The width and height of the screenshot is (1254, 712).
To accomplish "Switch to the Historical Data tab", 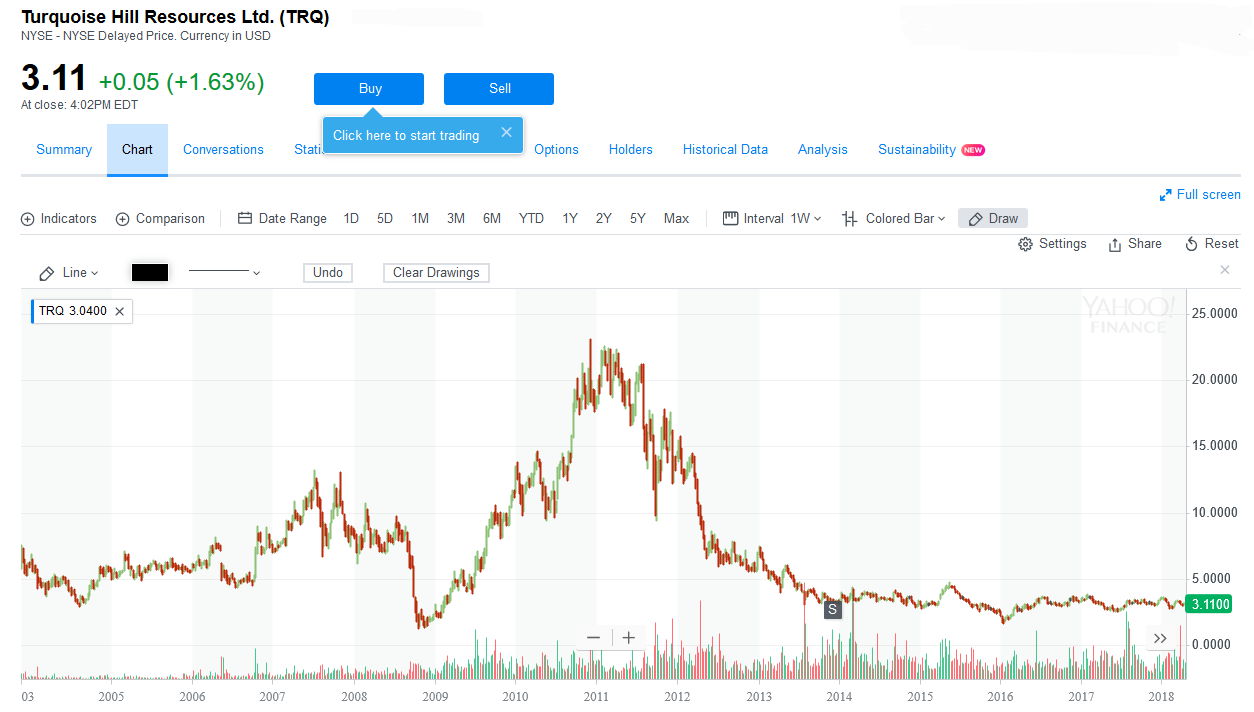I will (725, 149).
